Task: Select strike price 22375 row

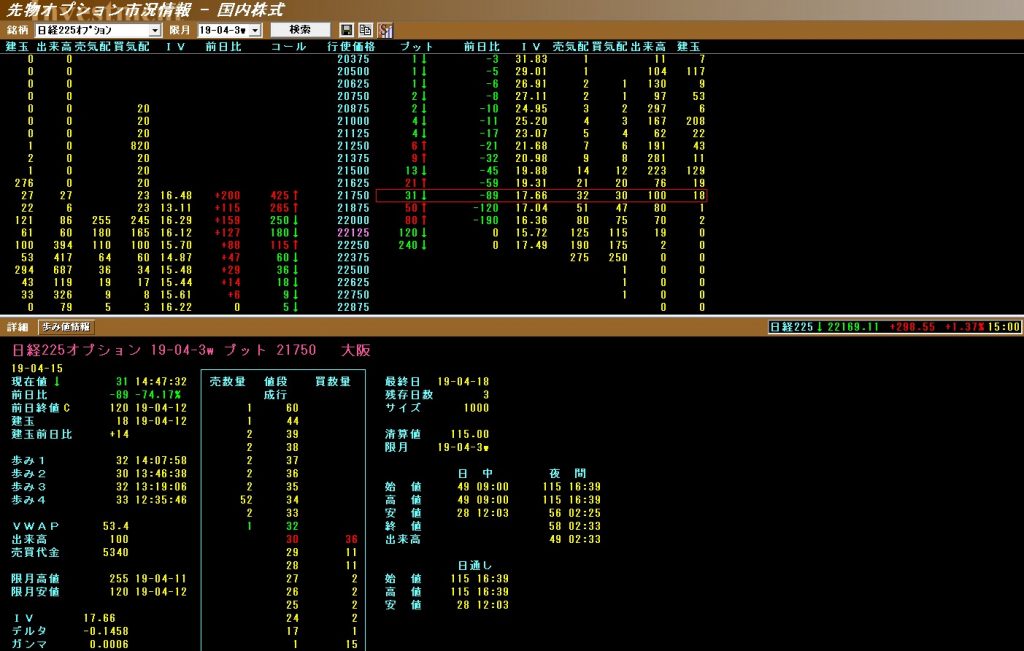Action: 353,257
